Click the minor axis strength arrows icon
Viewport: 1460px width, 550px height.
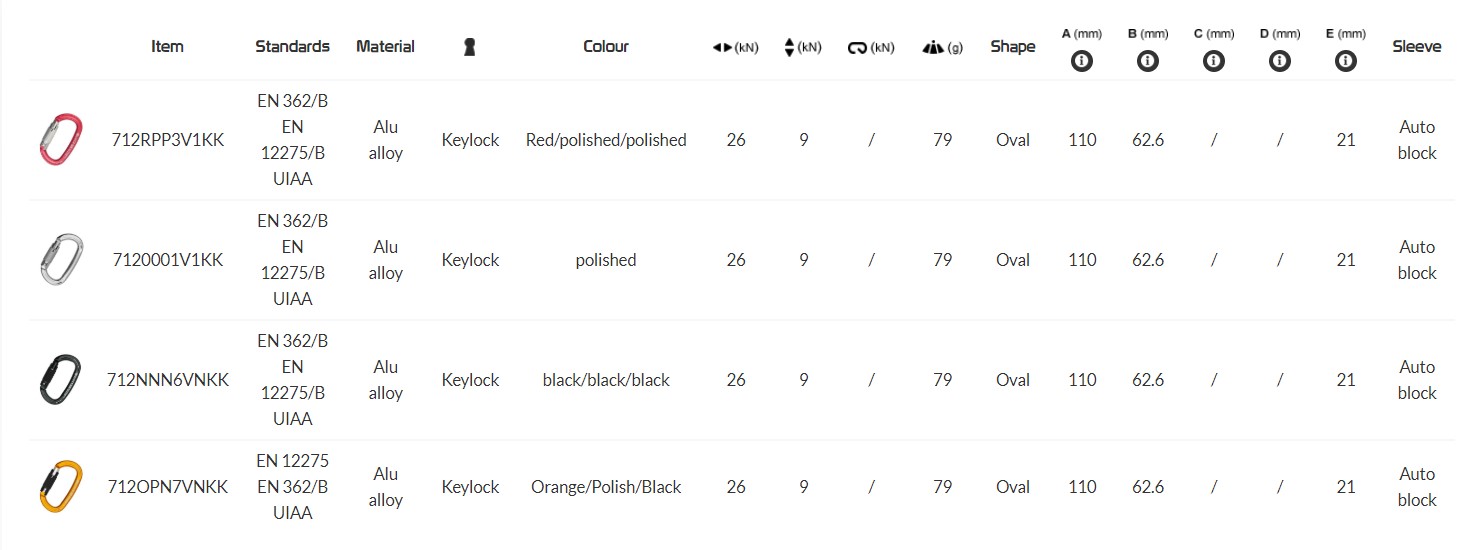[789, 47]
